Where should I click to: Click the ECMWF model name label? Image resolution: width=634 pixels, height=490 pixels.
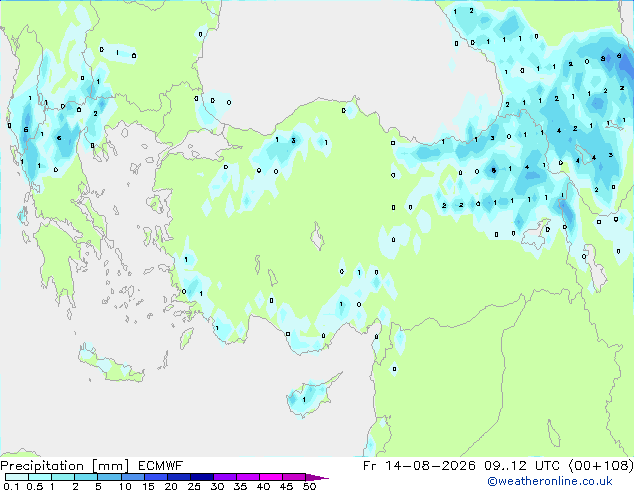161,466
